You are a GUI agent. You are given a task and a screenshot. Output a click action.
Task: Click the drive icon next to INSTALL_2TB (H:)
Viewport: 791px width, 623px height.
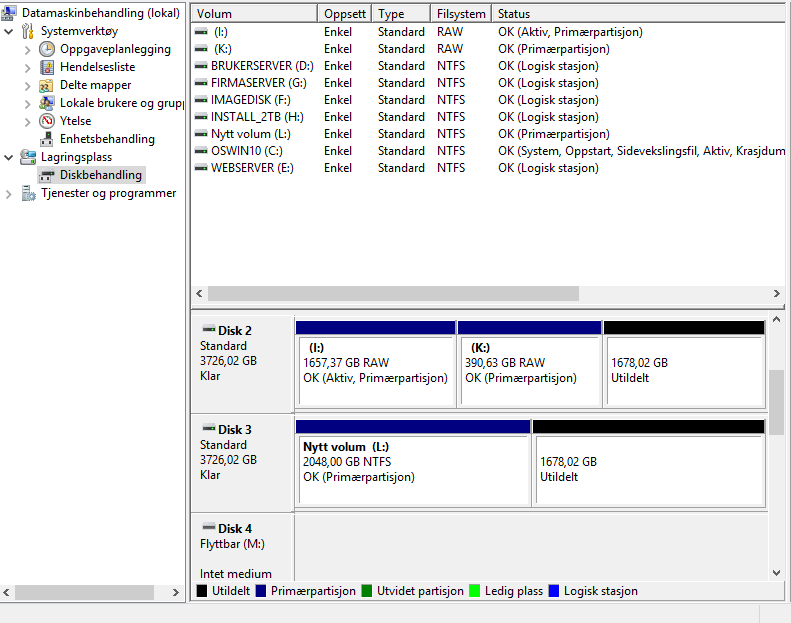[x=201, y=117]
